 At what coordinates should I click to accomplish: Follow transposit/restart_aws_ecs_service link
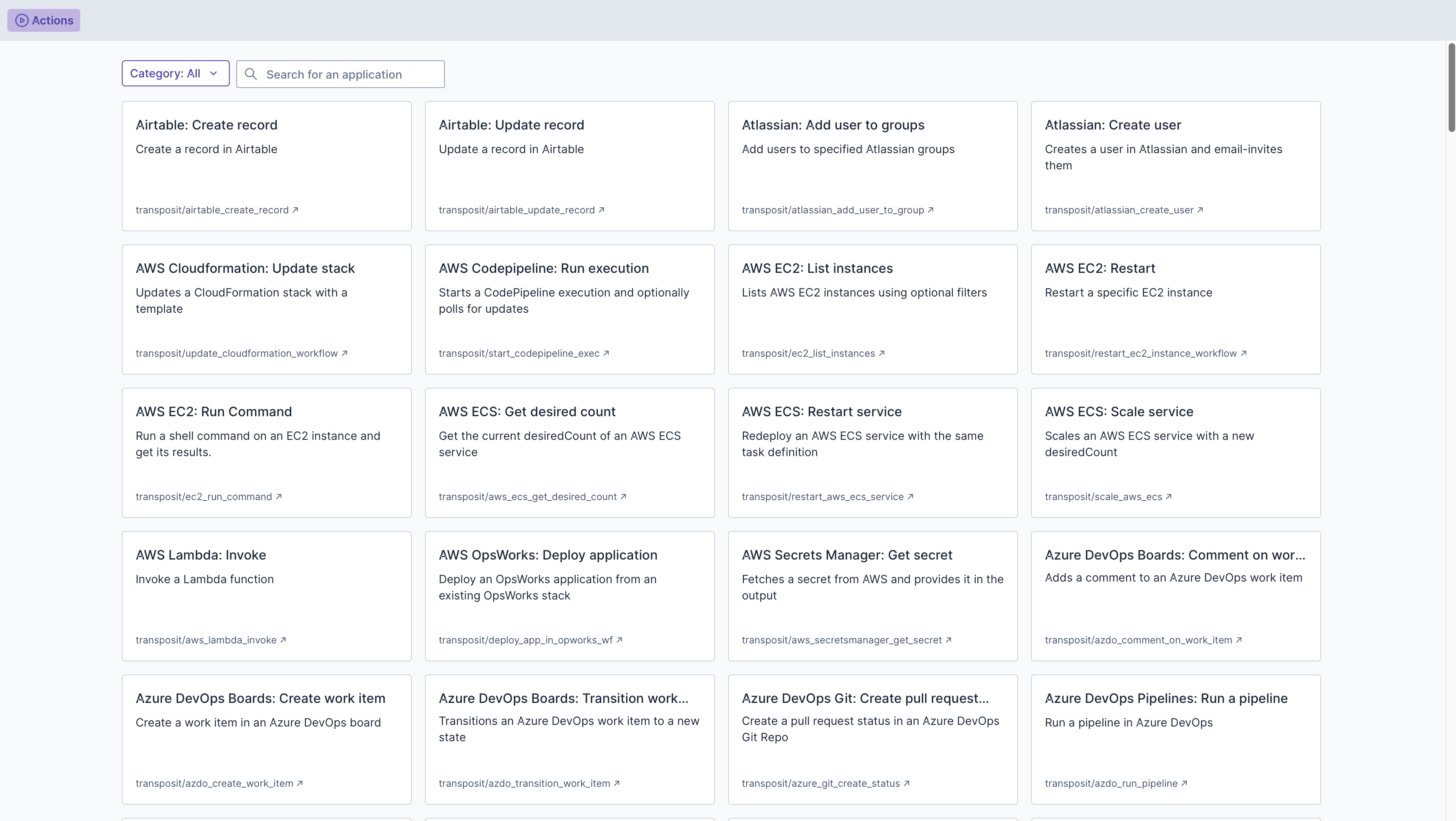click(x=823, y=497)
